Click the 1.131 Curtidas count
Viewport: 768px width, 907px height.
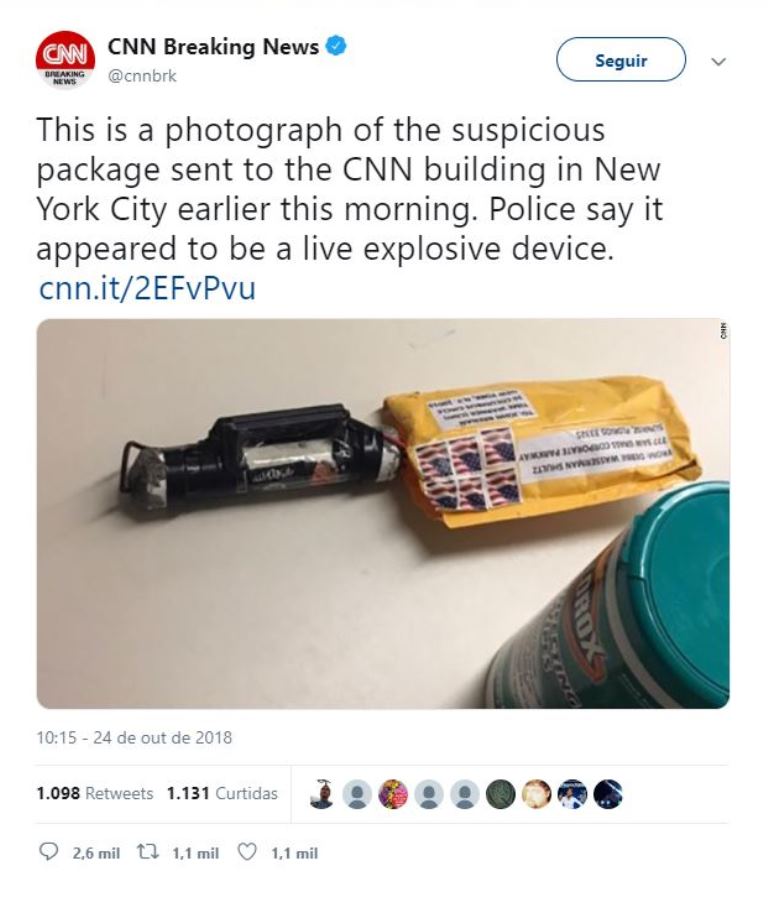(222, 793)
